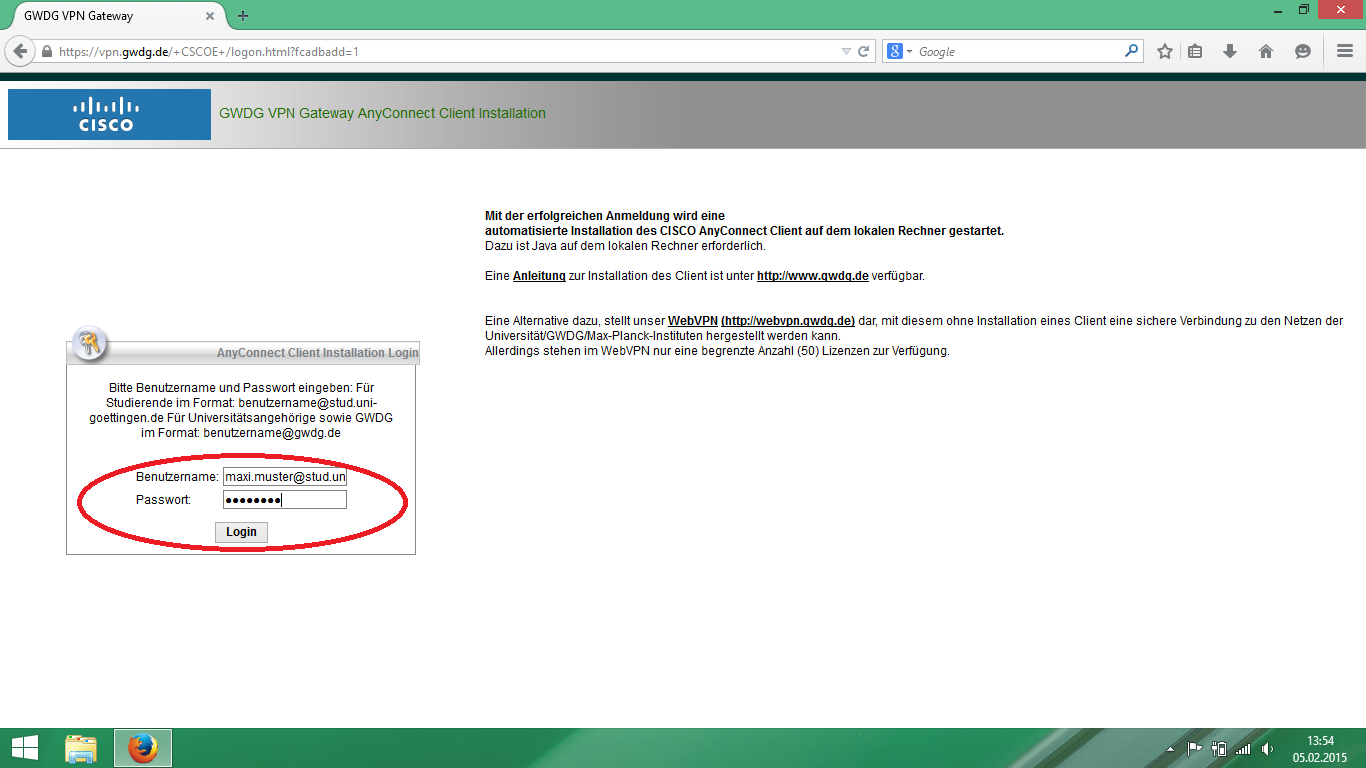Go to the Firefox home page icon
1366x768 pixels.
[1266, 51]
